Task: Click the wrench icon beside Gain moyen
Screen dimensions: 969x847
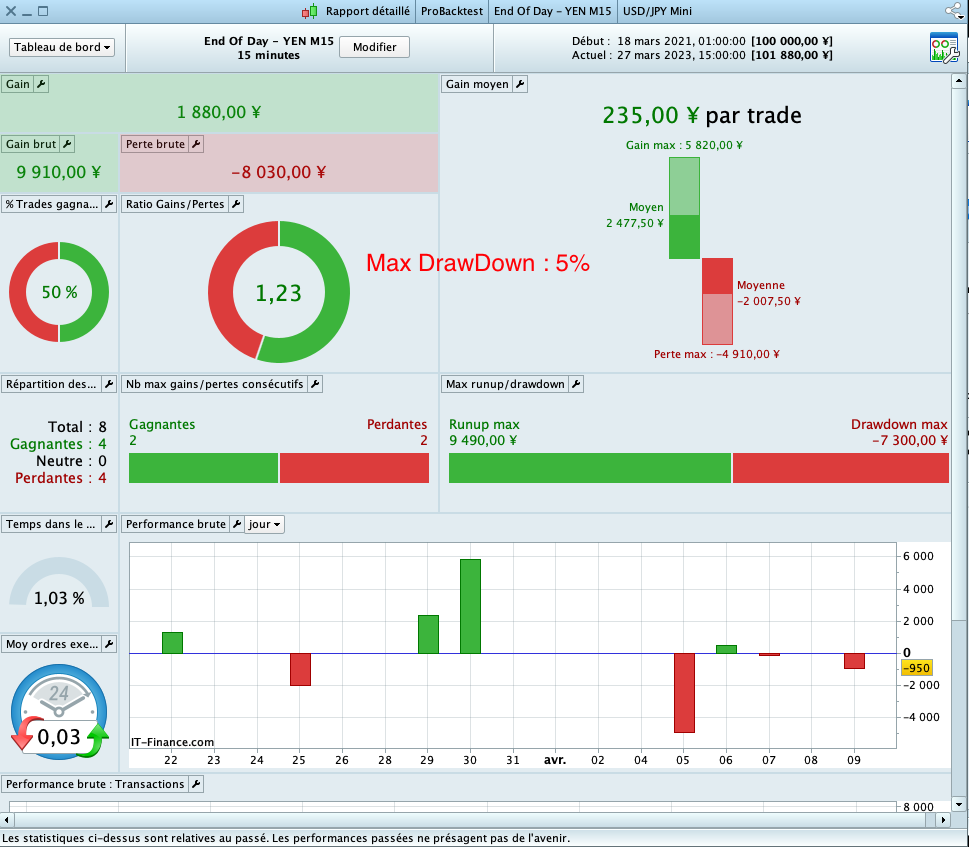Action: pyautogui.click(x=520, y=84)
